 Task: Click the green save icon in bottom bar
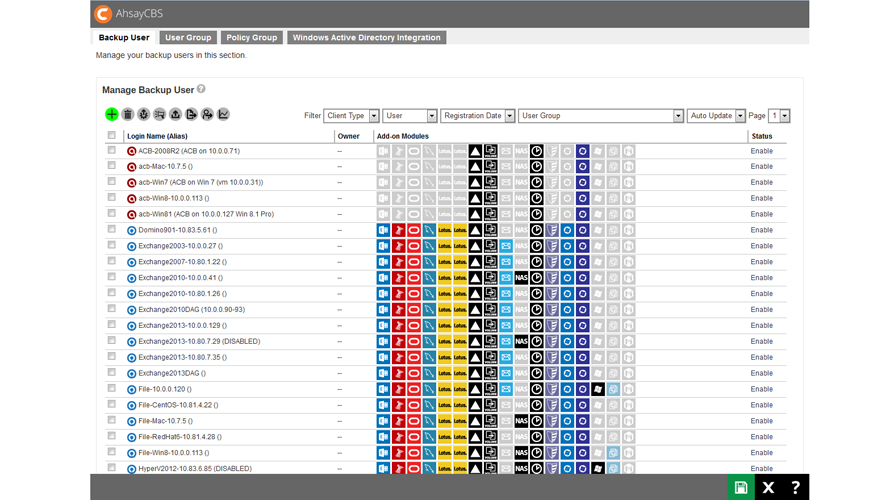741,488
